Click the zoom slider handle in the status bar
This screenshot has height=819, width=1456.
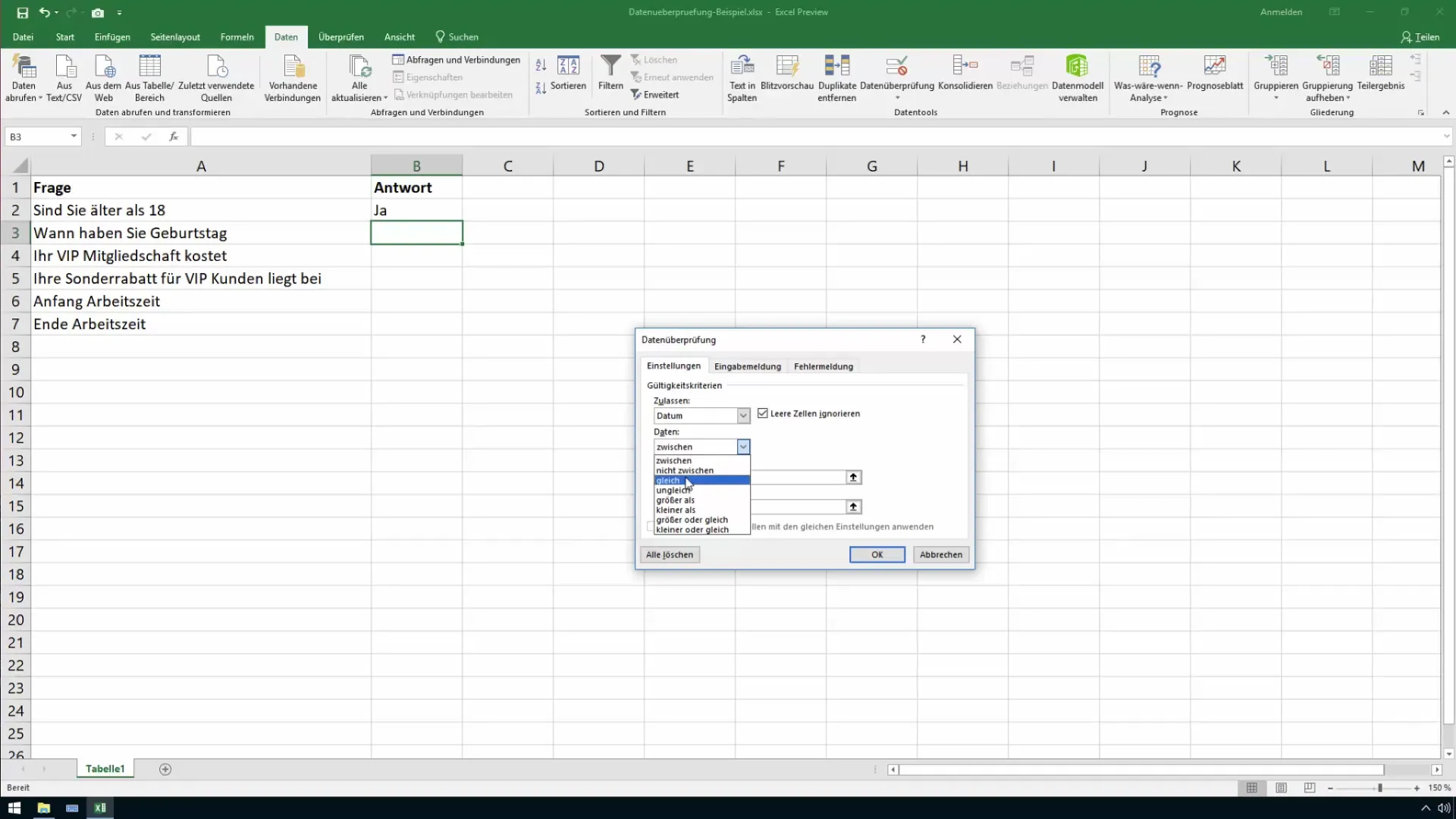pyautogui.click(x=1380, y=788)
